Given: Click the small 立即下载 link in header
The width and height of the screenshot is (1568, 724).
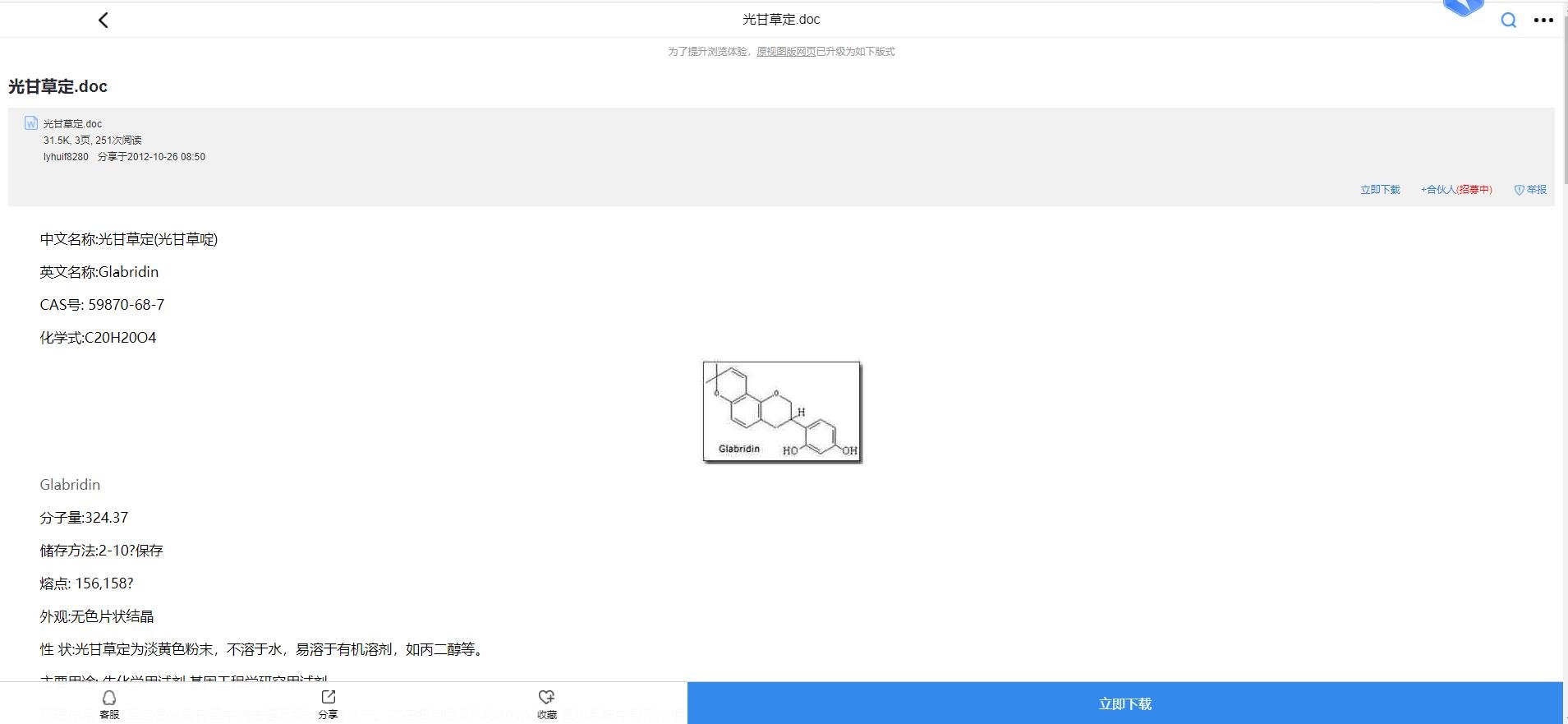Looking at the screenshot, I should pyautogui.click(x=1380, y=190).
